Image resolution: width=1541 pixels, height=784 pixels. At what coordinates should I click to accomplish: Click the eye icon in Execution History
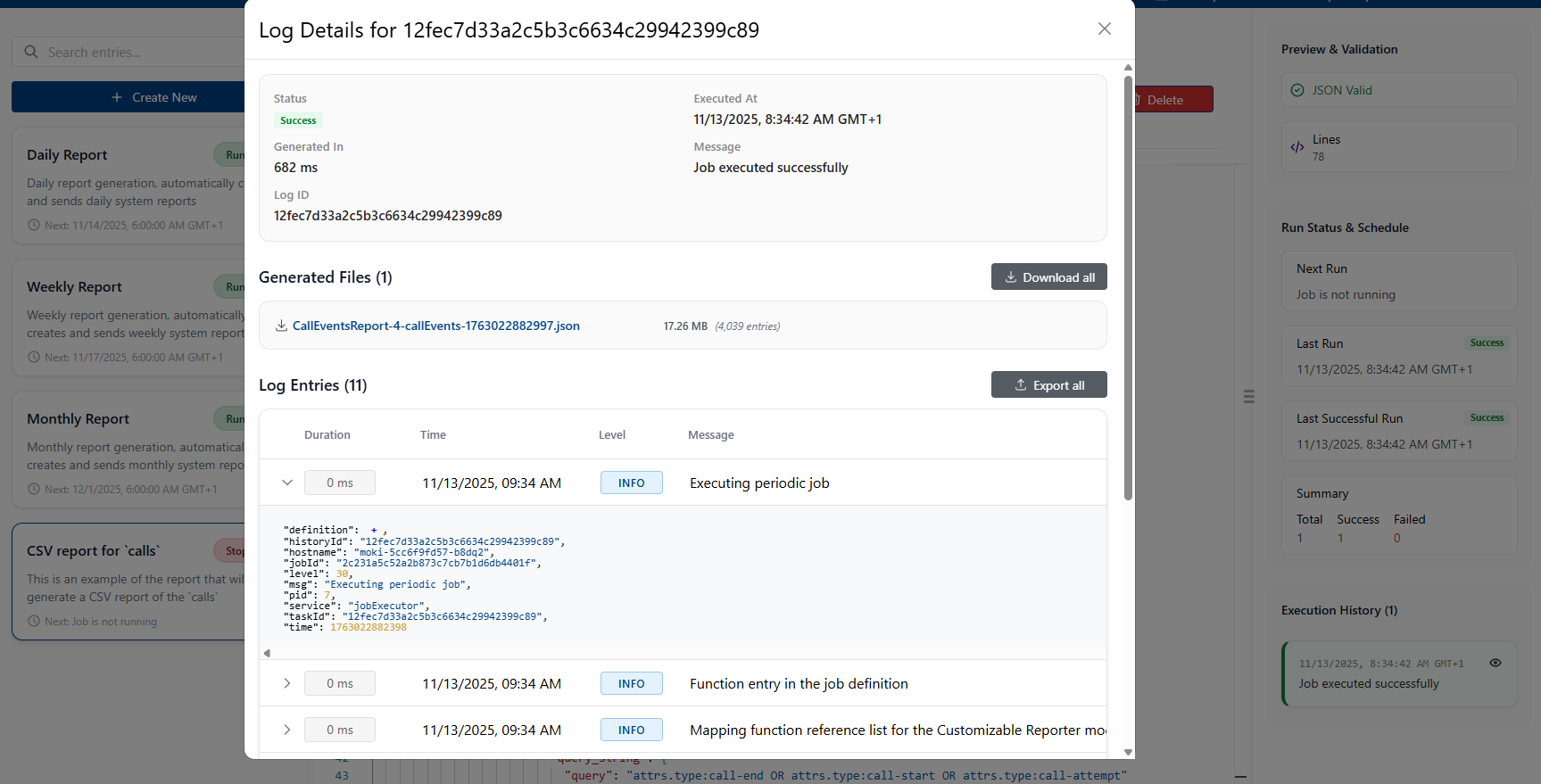pos(1495,663)
